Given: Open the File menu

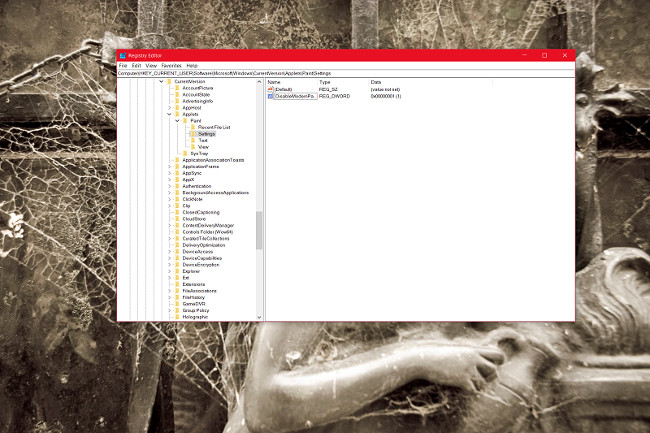Looking at the screenshot, I should coord(123,65).
